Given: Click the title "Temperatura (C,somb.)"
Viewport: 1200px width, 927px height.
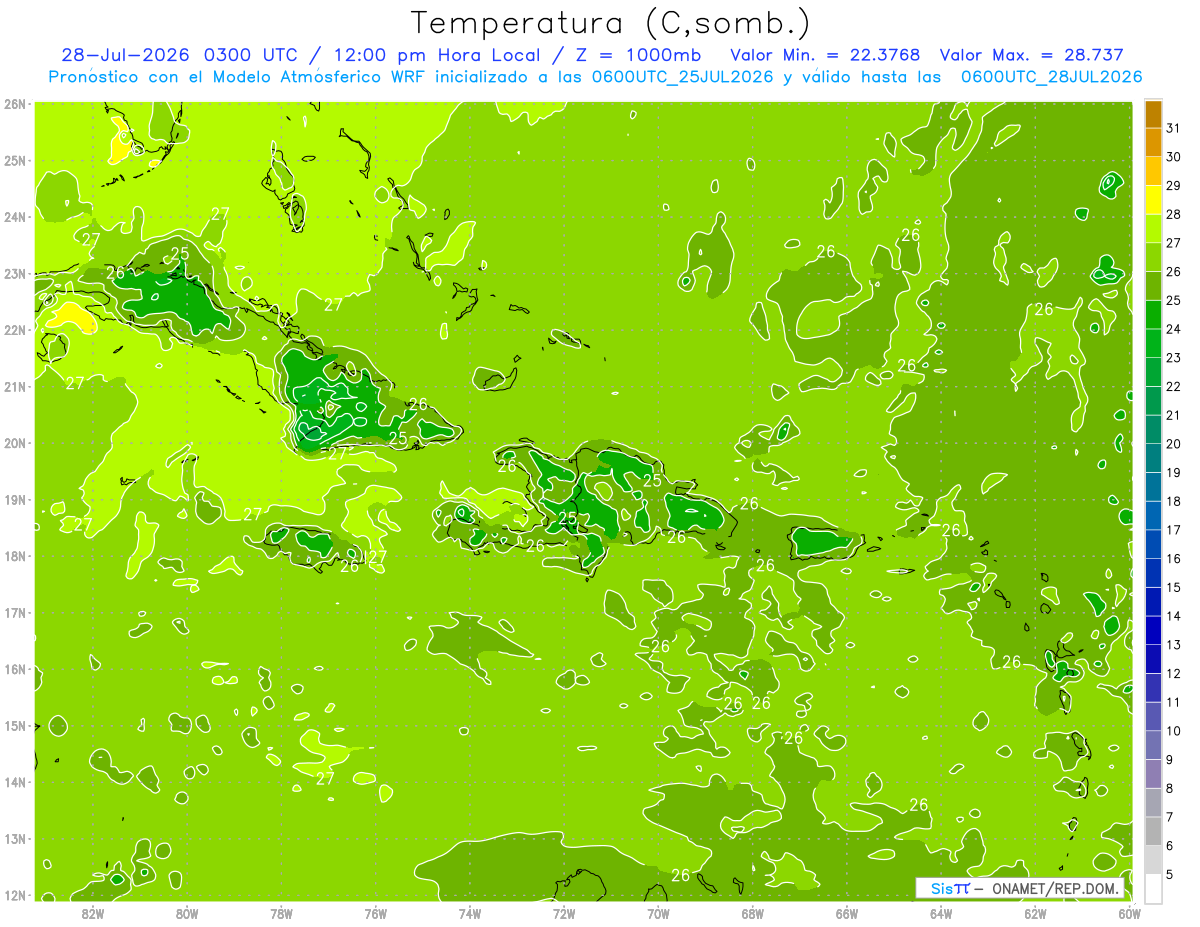Looking at the screenshot, I should click(611, 23).
